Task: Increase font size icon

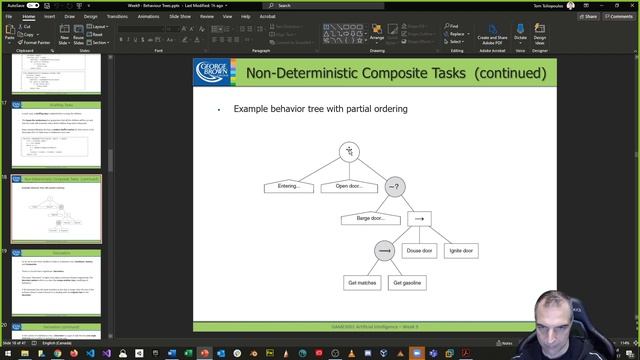Action: (184, 29)
